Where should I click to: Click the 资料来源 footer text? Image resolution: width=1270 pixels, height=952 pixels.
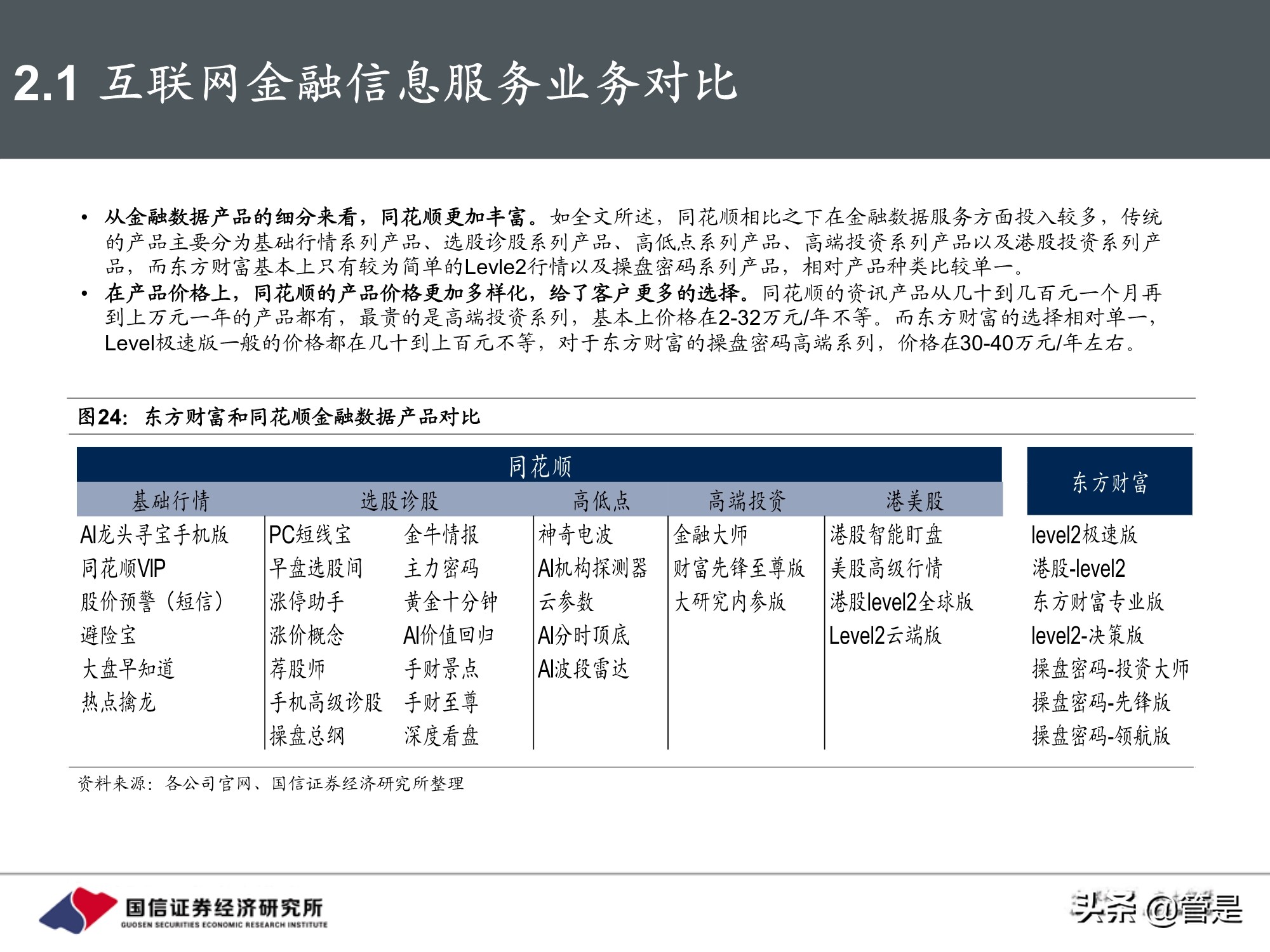(270, 783)
